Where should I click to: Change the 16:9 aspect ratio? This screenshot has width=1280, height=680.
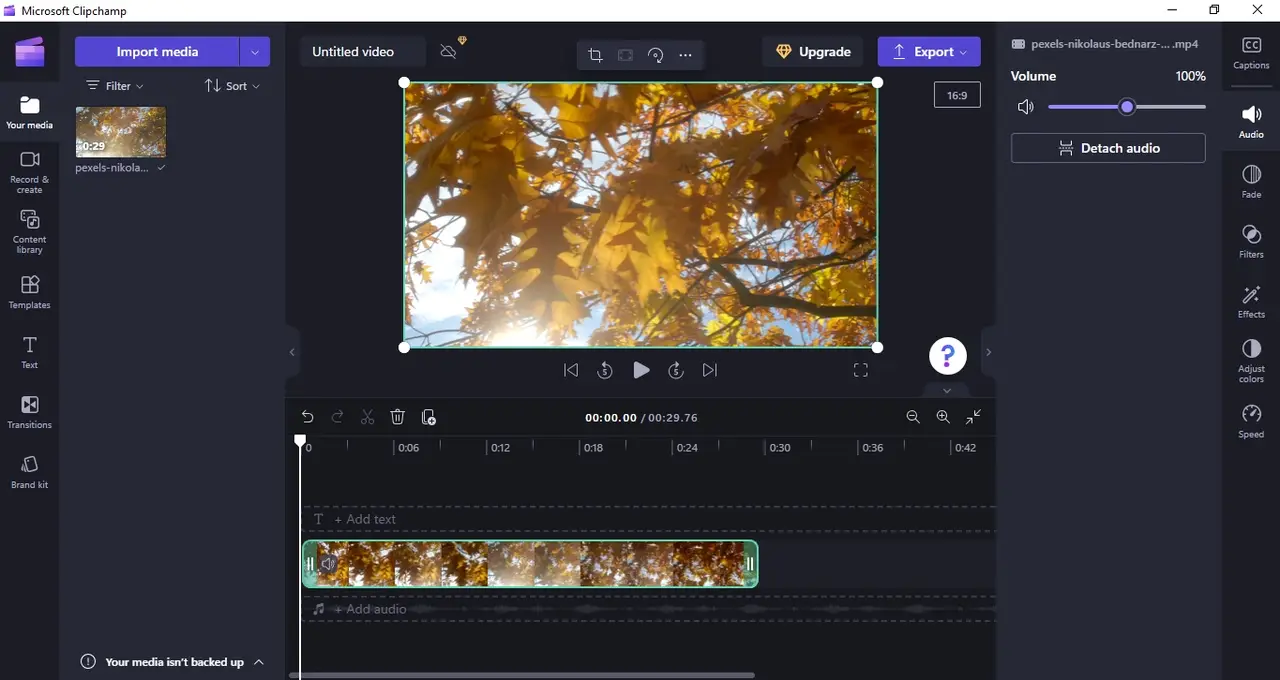pos(957,95)
